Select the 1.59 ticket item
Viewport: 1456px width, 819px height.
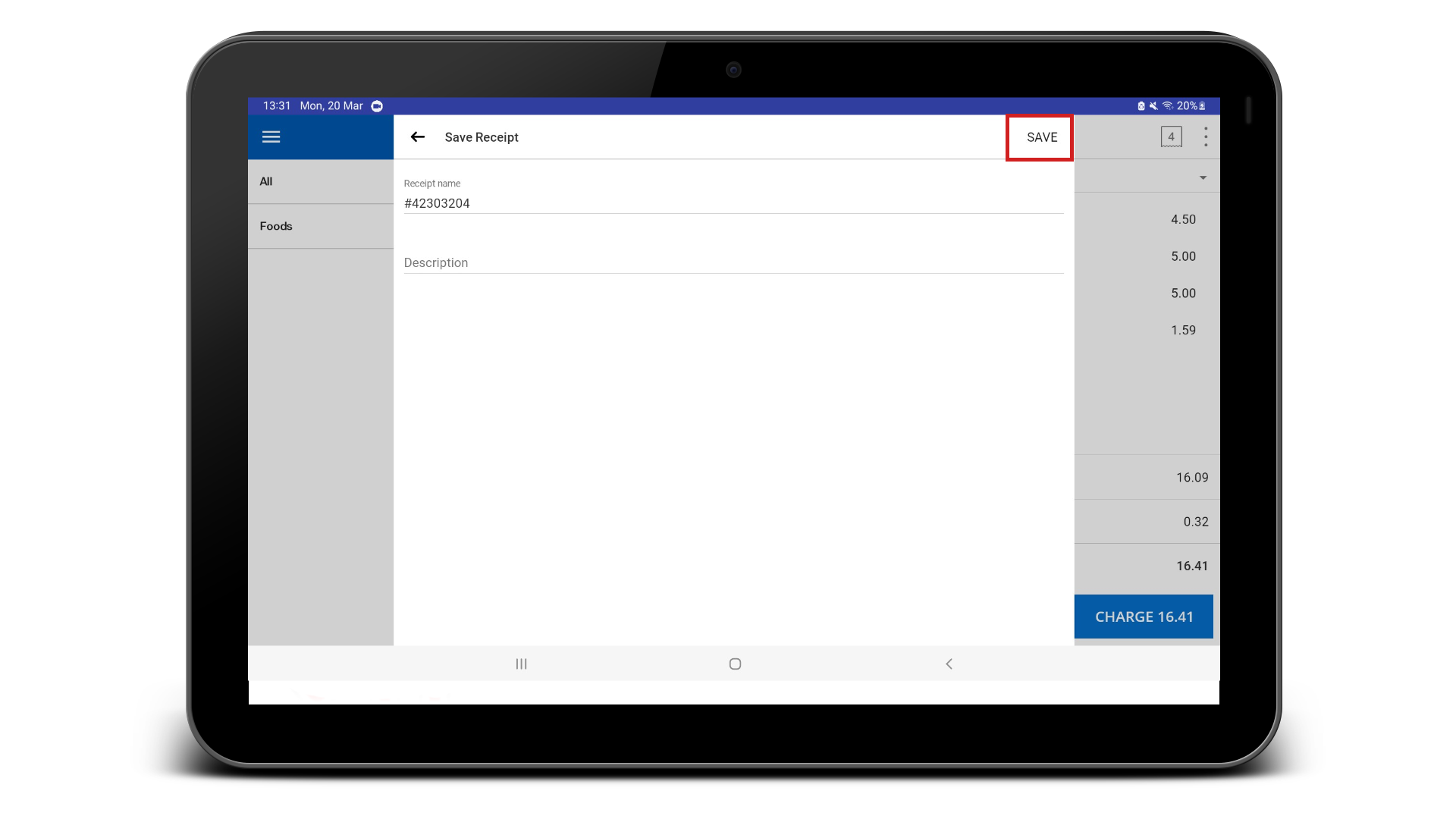point(1147,330)
